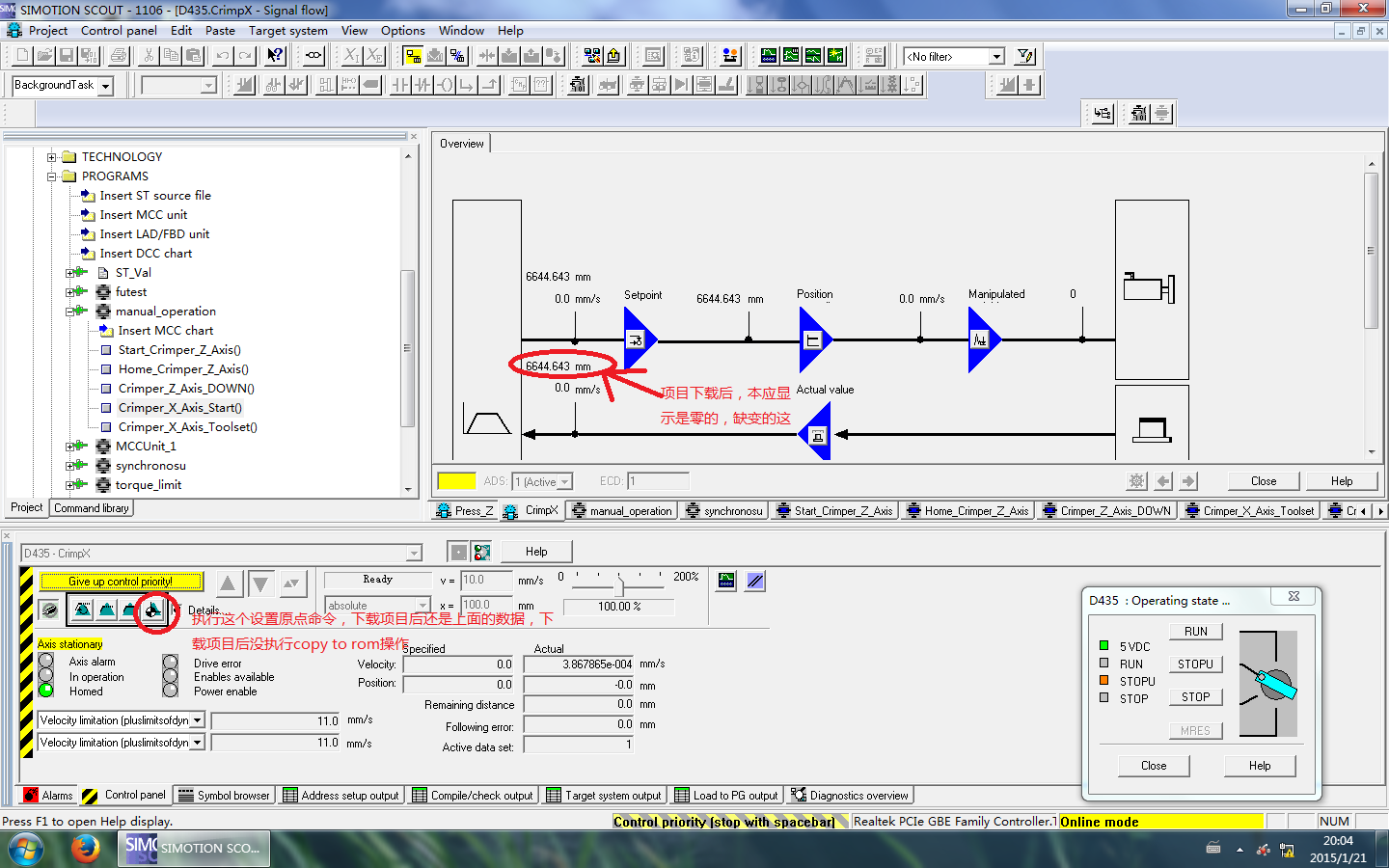Viewport: 1389px width, 868px height.
Task: Open the BackgroundTask dropdown
Action: pos(105,86)
